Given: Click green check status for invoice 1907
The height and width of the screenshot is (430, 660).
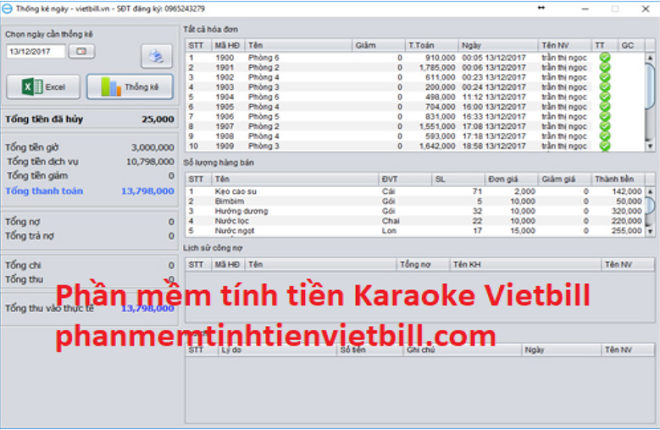Looking at the screenshot, I should click(x=605, y=126).
